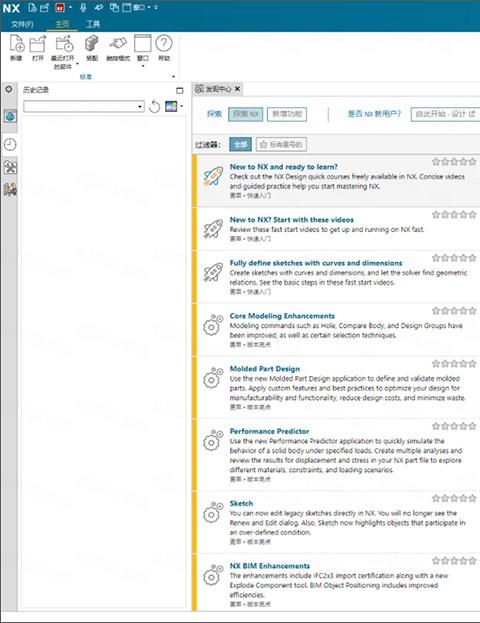Image resolution: width=480 pixels, height=623 pixels.
Task: Toggle 触控模式 touch mode in the ribbon
Action: (x=118, y=48)
